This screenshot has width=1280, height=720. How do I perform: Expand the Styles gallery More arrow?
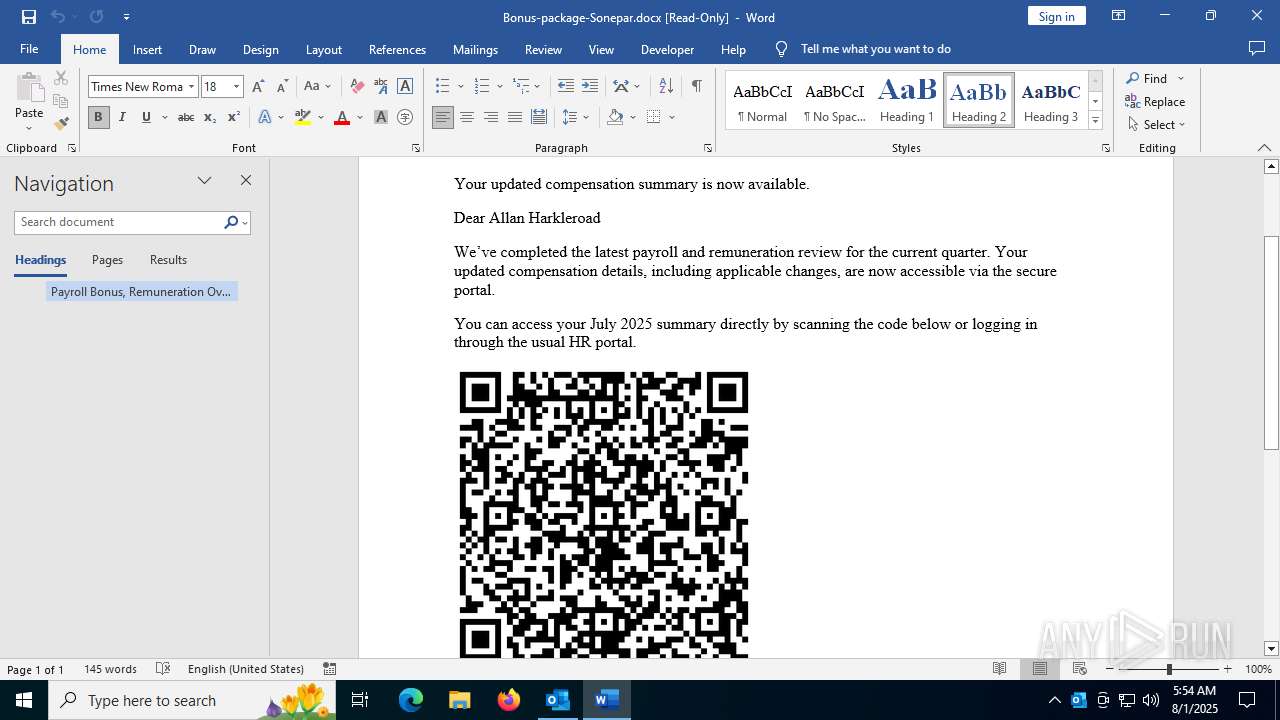pyautogui.click(x=1096, y=121)
